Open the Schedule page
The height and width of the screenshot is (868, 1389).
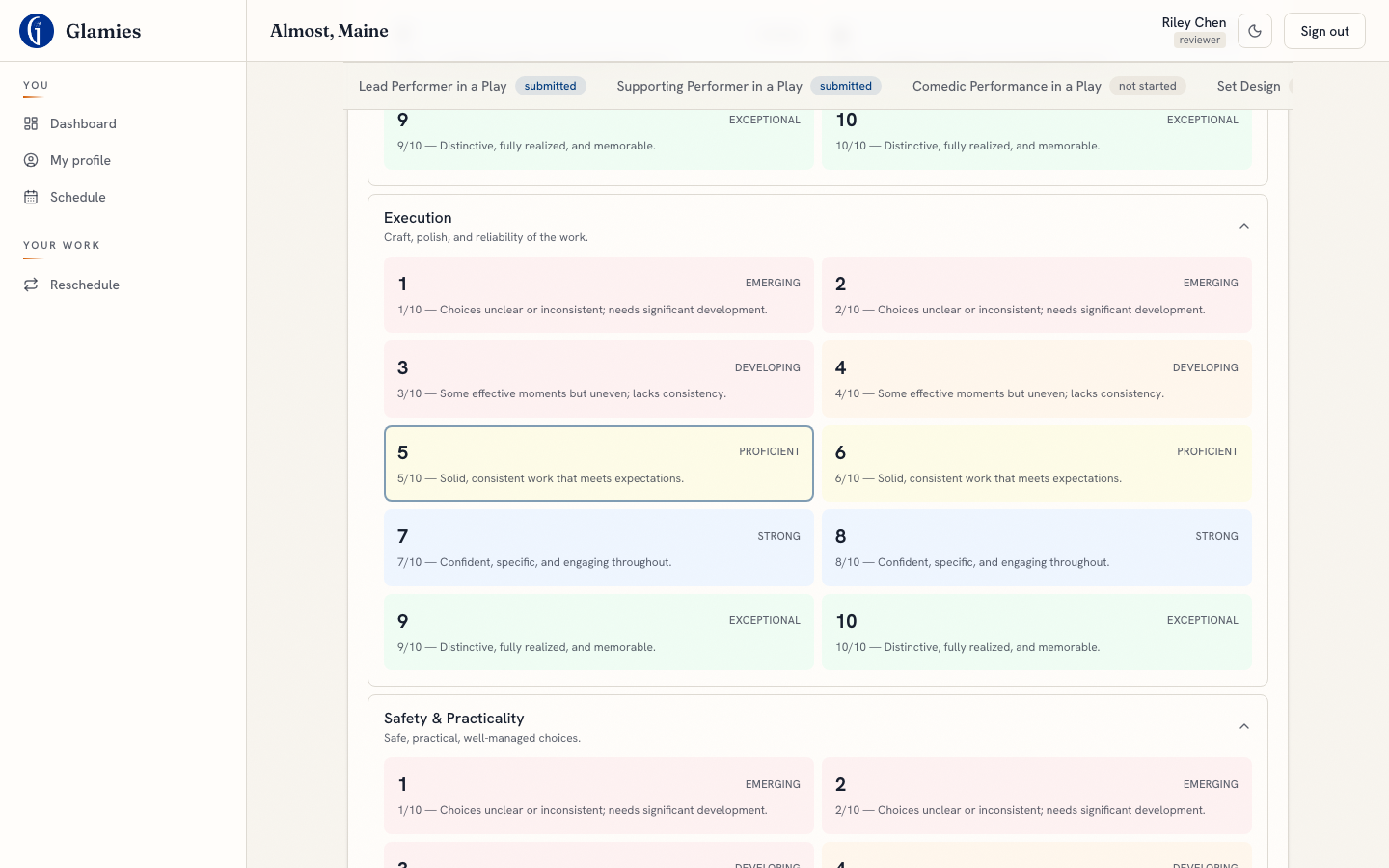tap(123, 197)
